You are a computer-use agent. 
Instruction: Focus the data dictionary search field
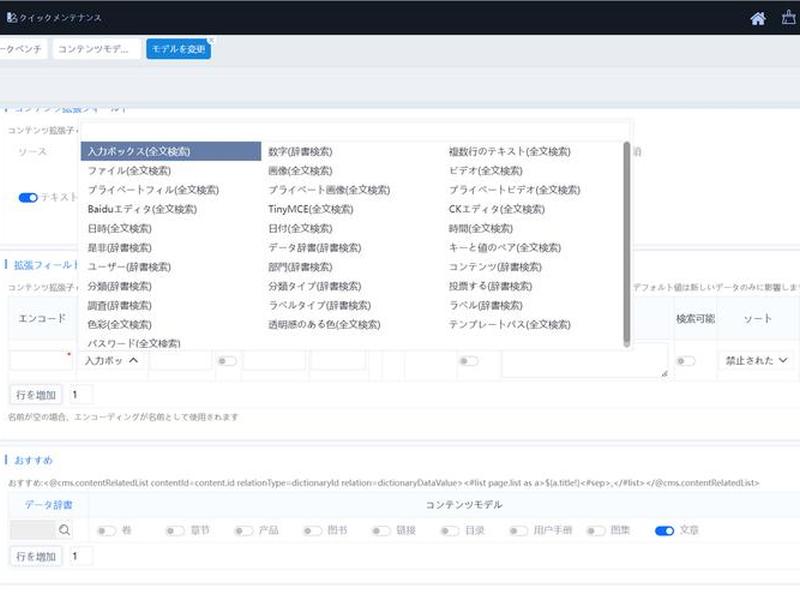33,530
